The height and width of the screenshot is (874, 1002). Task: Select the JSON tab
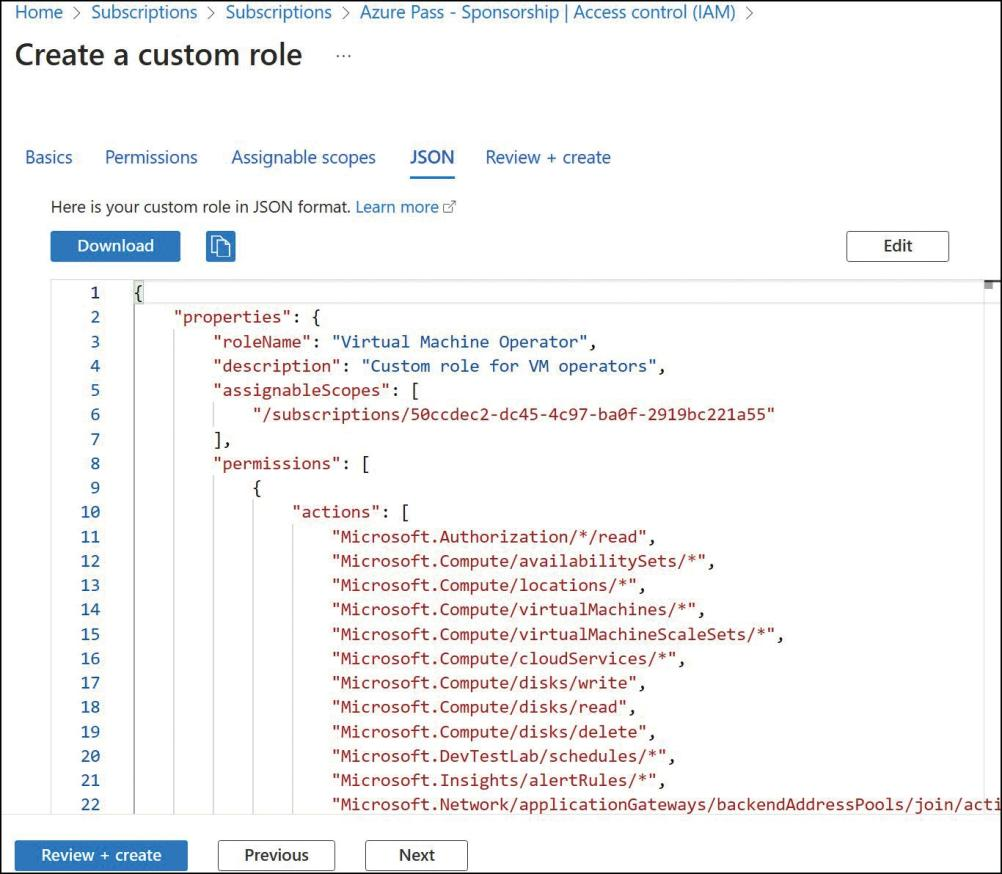[x=432, y=157]
